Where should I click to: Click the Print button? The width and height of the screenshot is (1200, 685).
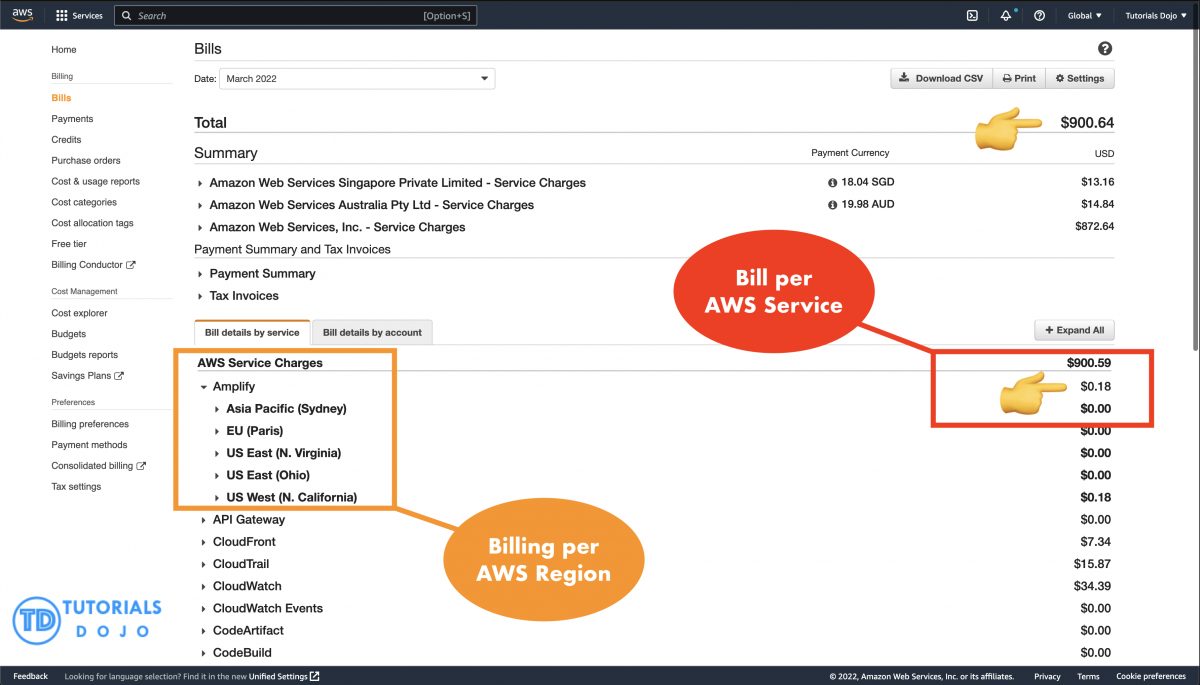(x=1018, y=78)
